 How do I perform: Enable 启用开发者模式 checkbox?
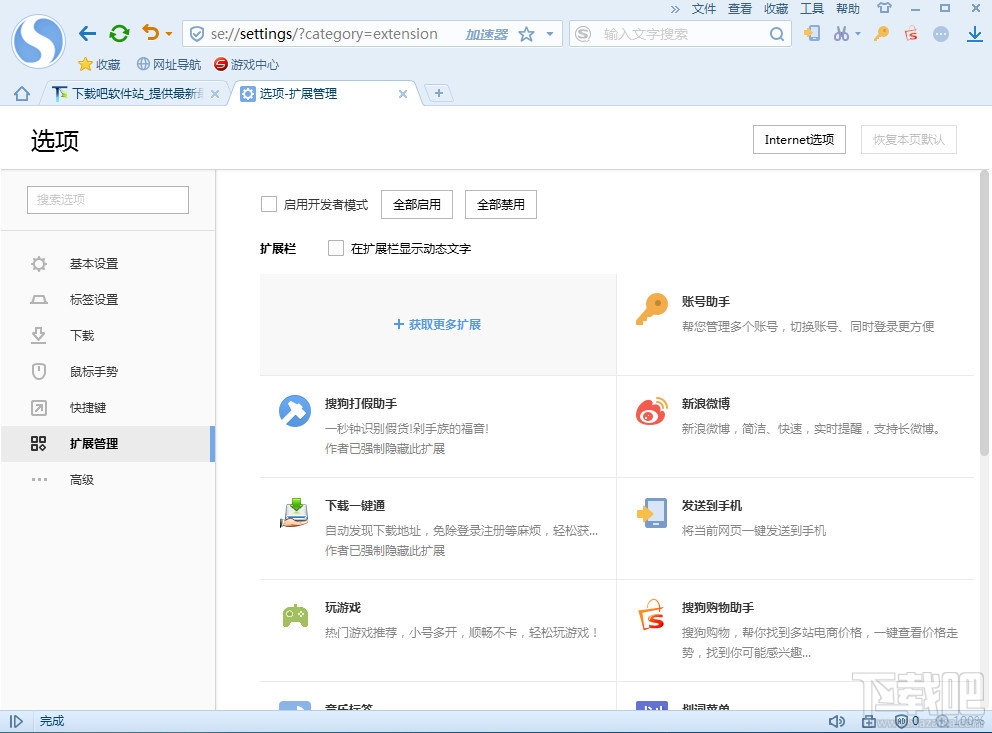click(269, 204)
